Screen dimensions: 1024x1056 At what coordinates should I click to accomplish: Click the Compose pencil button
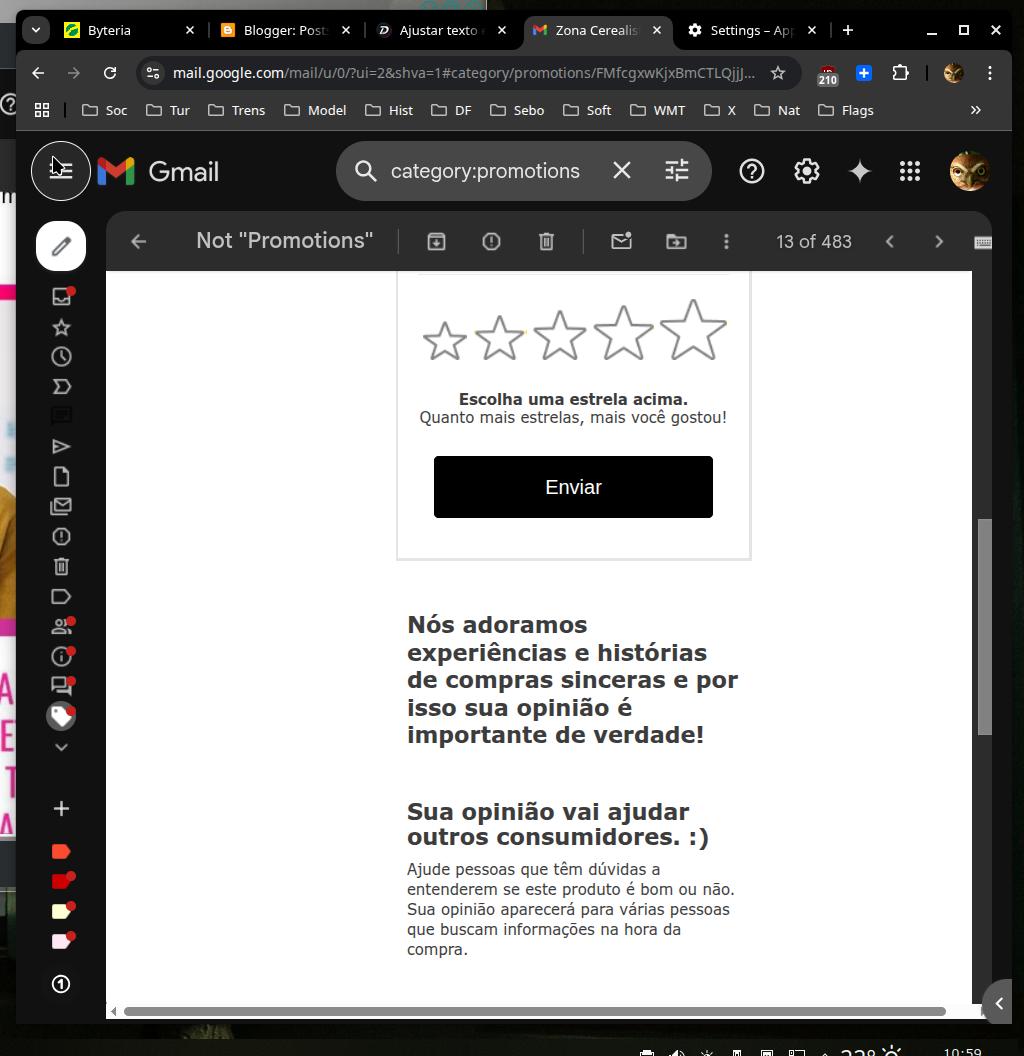click(x=61, y=246)
